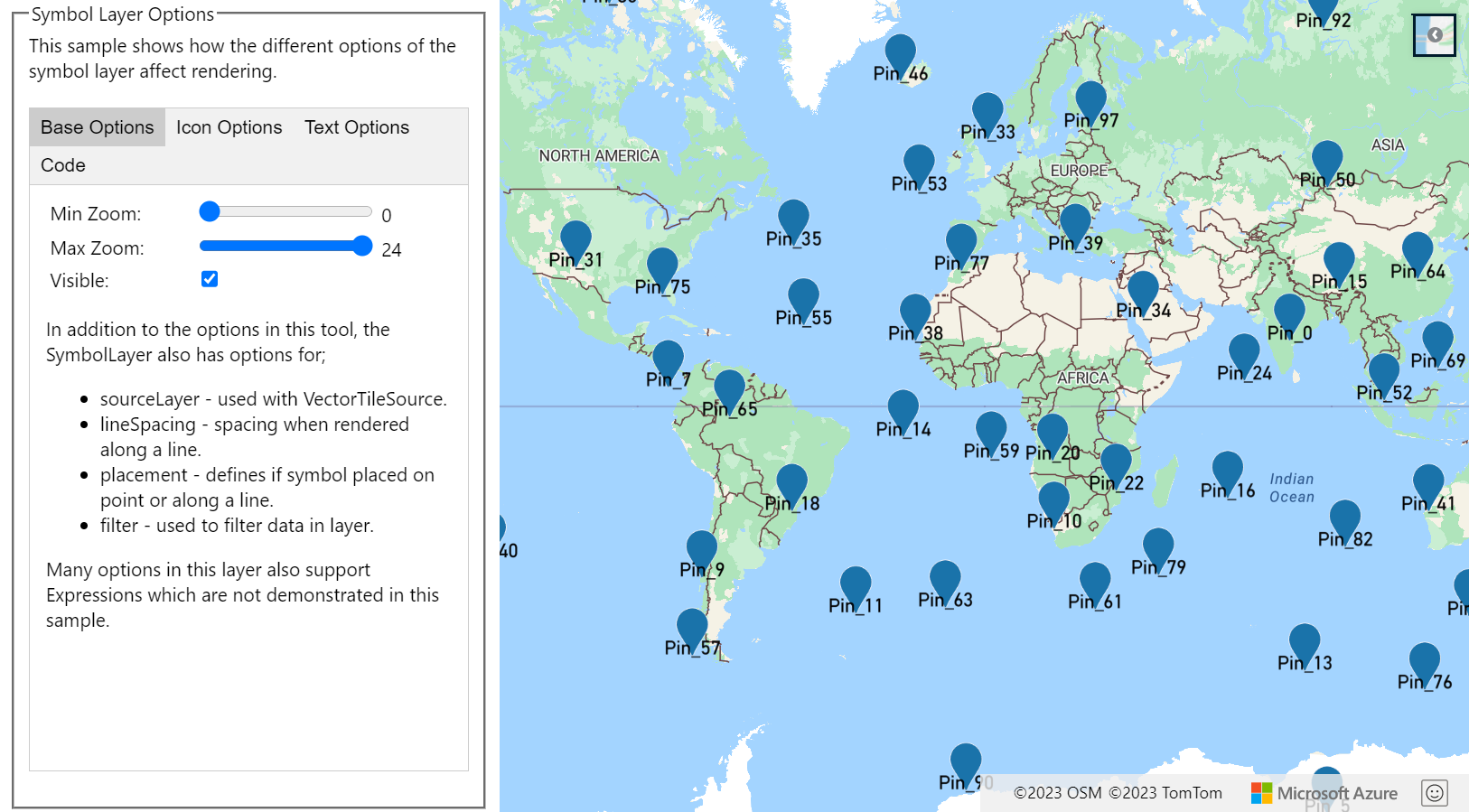Screen dimensions: 1469x812
Task: Select the Pin_16 Indian Ocean pin
Action: click(1227, 471)
